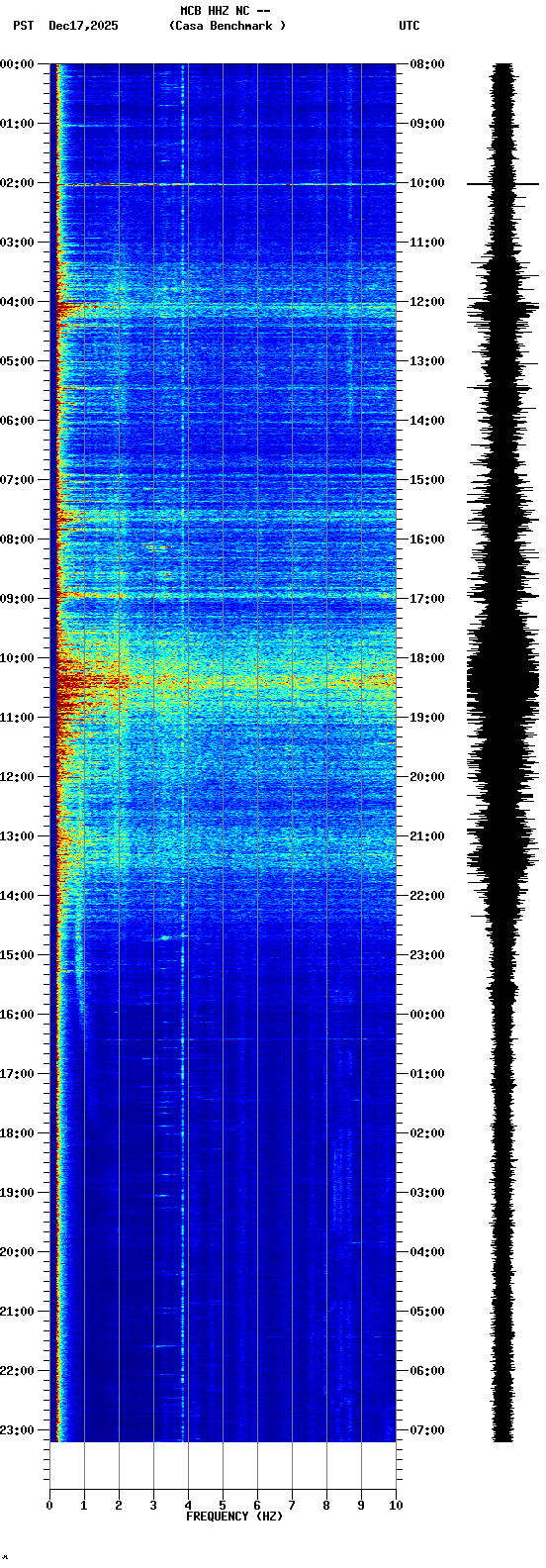This screenshot has width=546, height=1568.
Task: Click the 'Dec17,2025' date label
Action: tap(83, 26)
